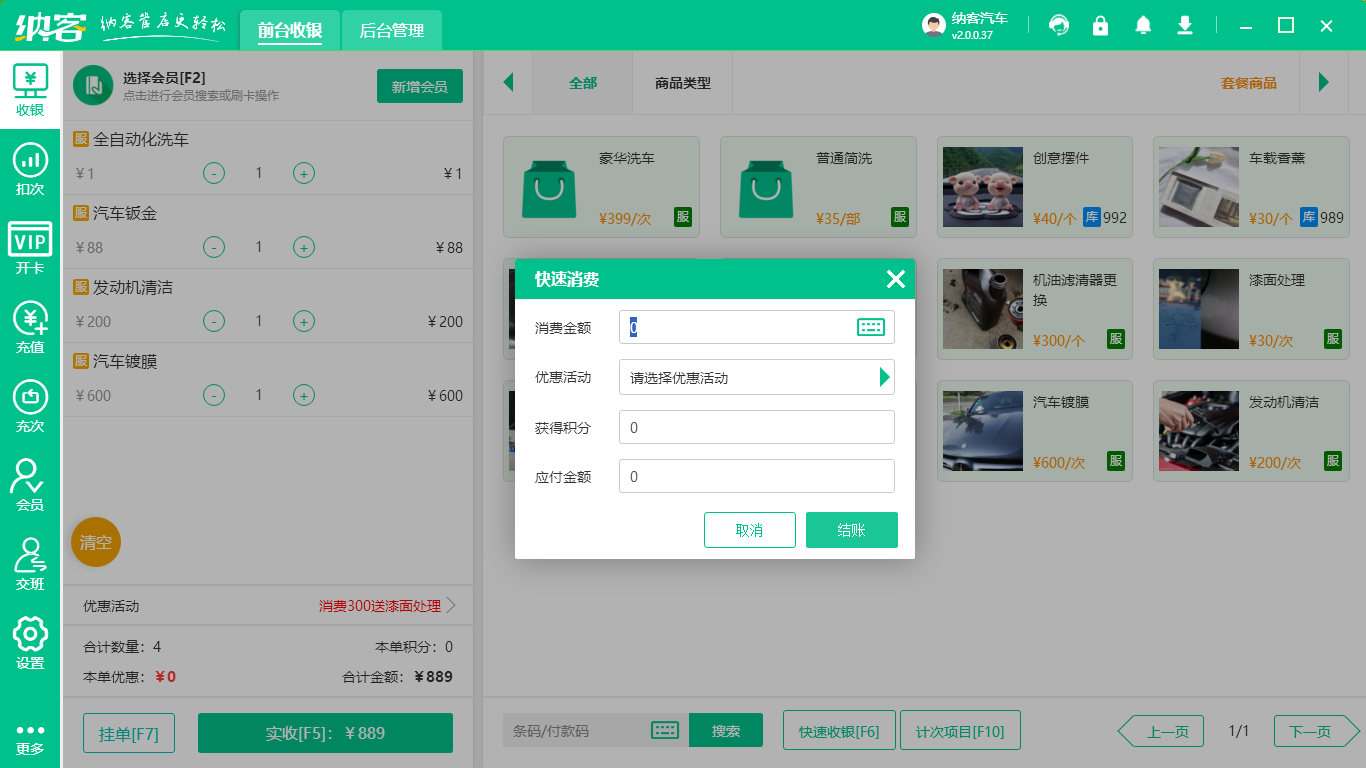Click the 新增会员 button
Screen dimensions: 1366x768
[x=419, y=86]
